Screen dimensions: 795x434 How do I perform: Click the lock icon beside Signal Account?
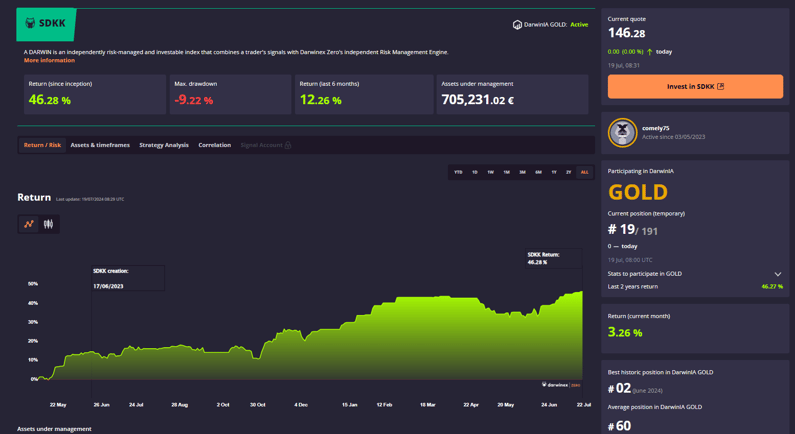(x=288, y=146)
